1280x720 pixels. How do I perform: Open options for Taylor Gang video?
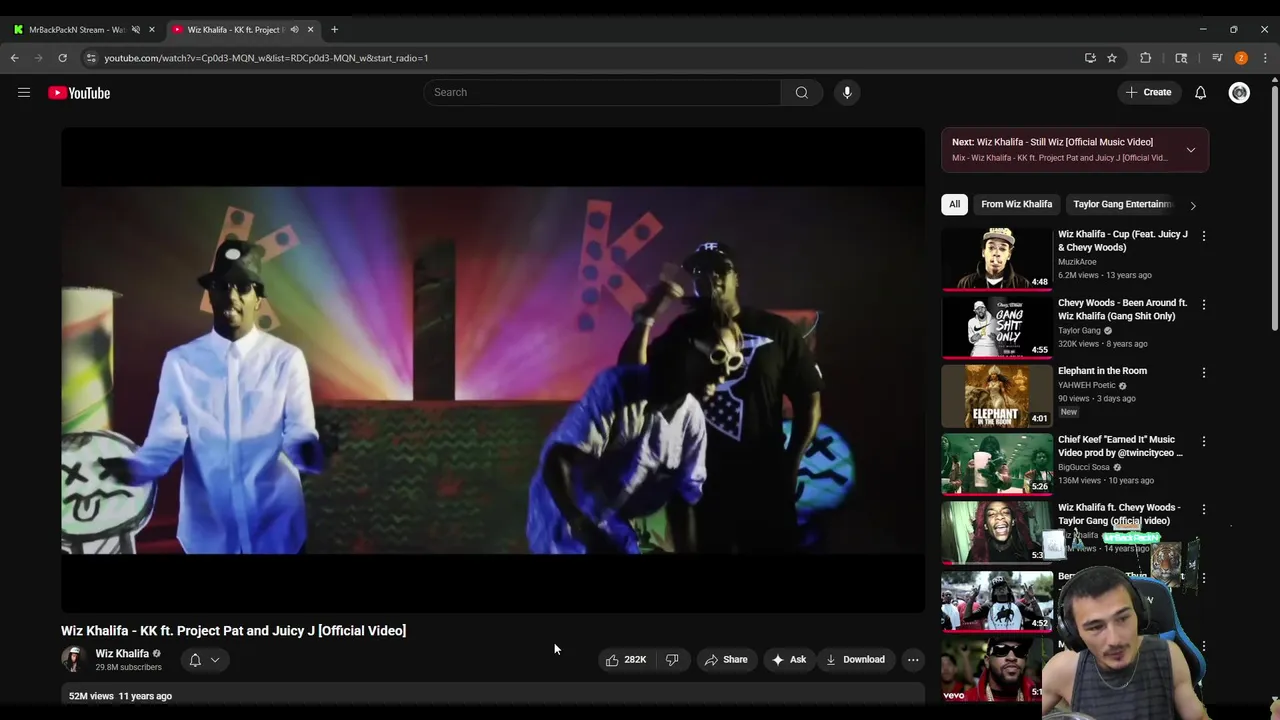1203,509
